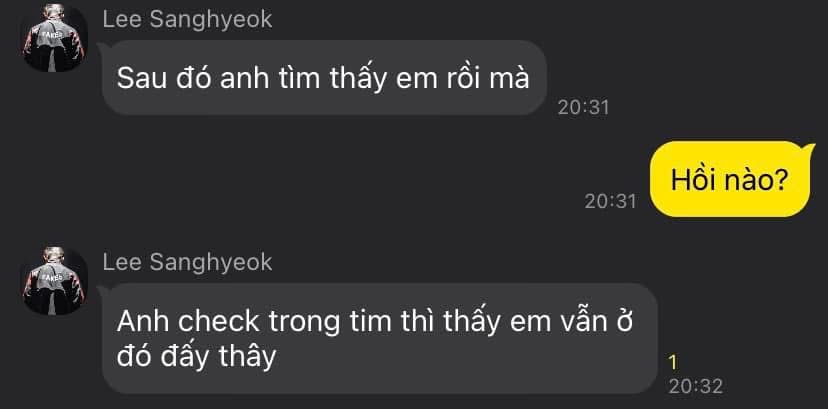The height and width of the screenshot is (409, 828).
Task: Select the message "Sau đó anh tìm thấy em rồi mà"
Action: click(x=324, y=78)
